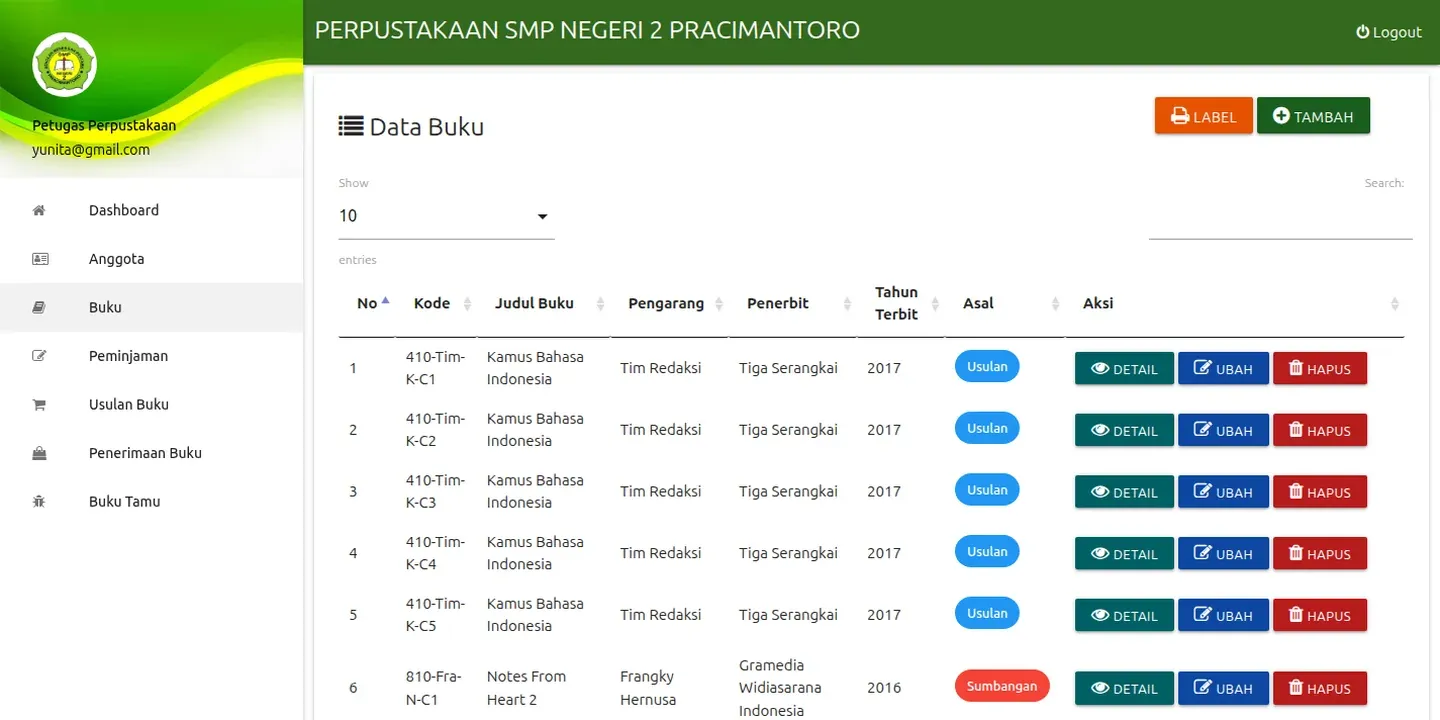Image resolution: width=1440 pixels, height=720 pixels.
Task: Click the Sumbangan badge in row 6
Action: tap(1002, 686)
